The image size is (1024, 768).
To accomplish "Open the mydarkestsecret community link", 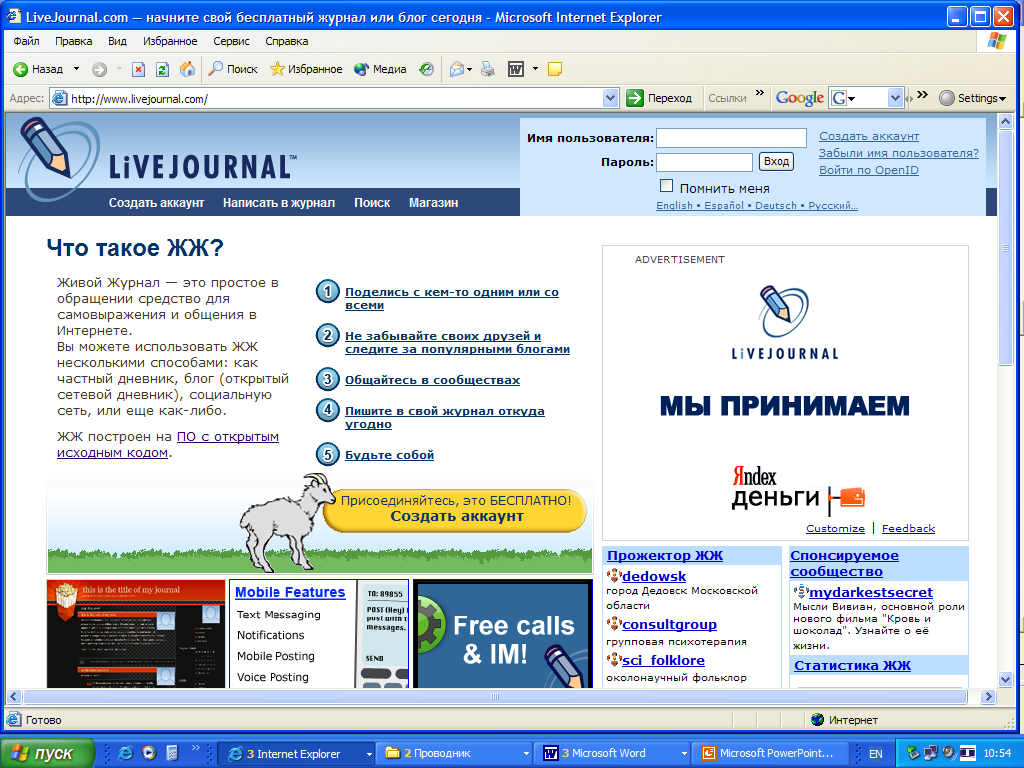I will [871, 592].
